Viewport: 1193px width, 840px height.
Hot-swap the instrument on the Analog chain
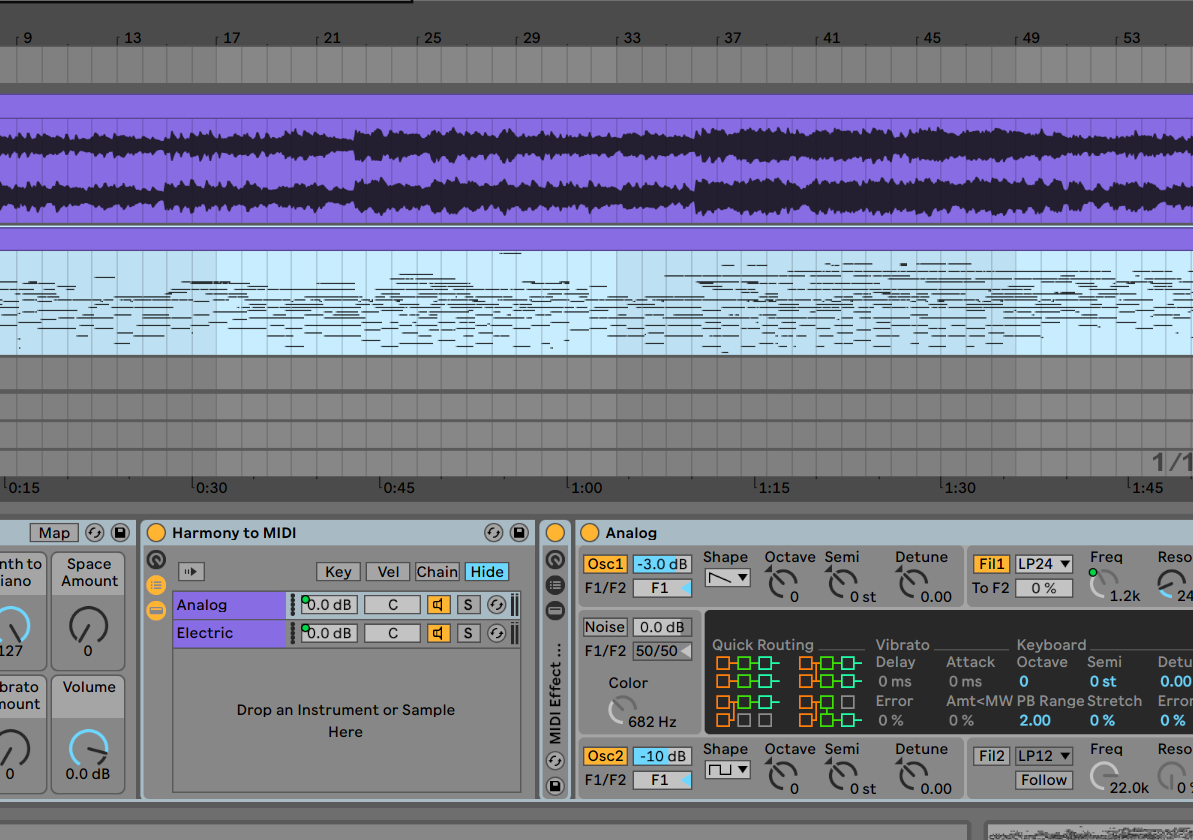pyautogui.click(x=497, y=604)
